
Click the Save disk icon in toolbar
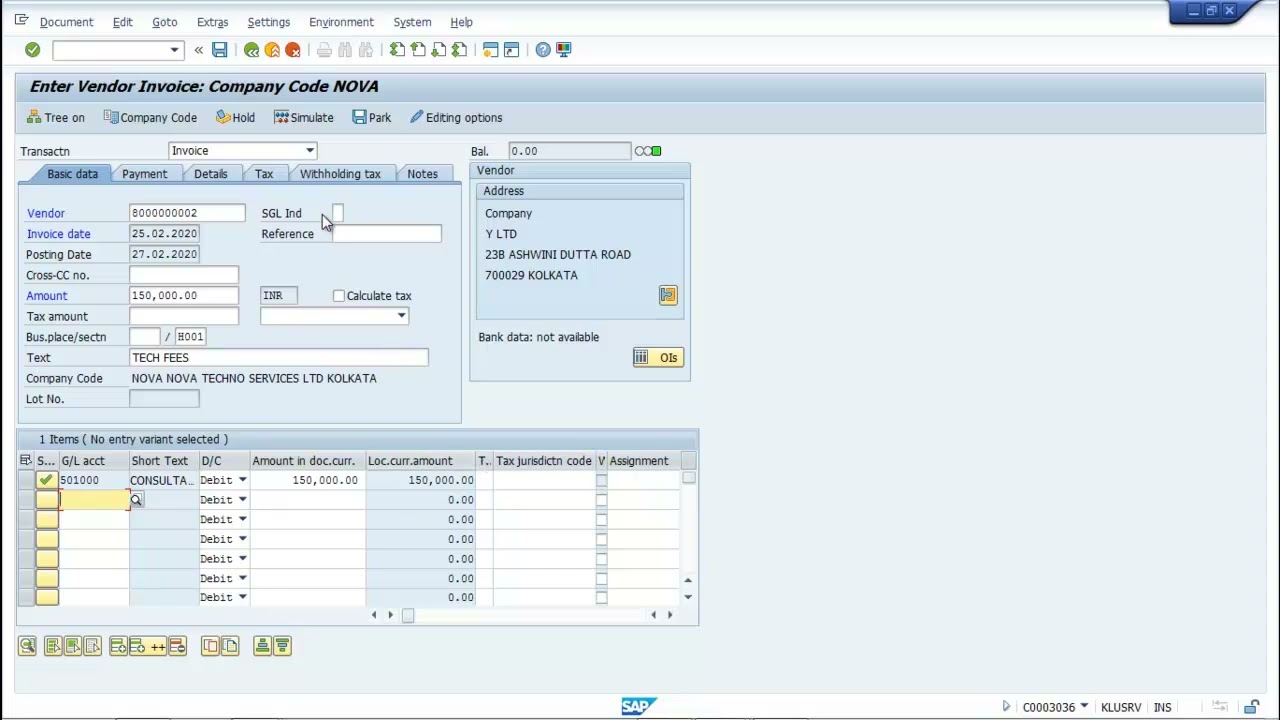(x=219, y=50)
